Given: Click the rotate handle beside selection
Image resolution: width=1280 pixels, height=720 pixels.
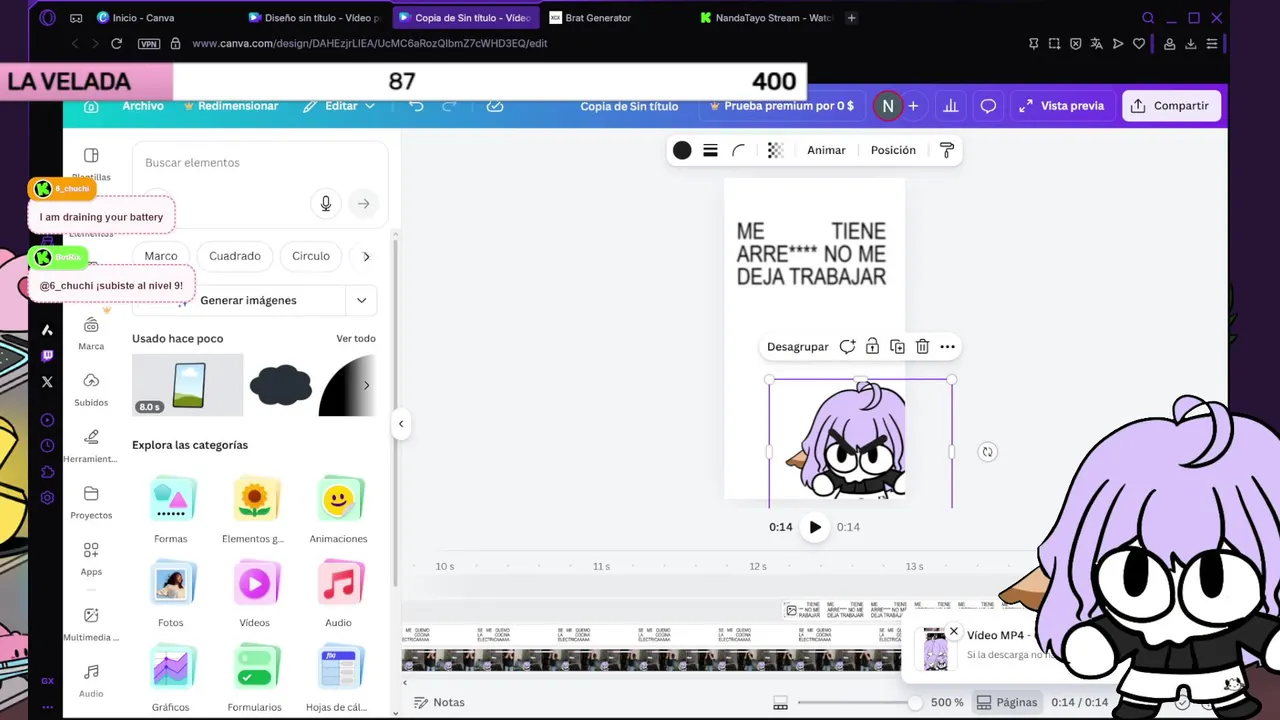Looking at the screenshot, I should tap(987, 452).
